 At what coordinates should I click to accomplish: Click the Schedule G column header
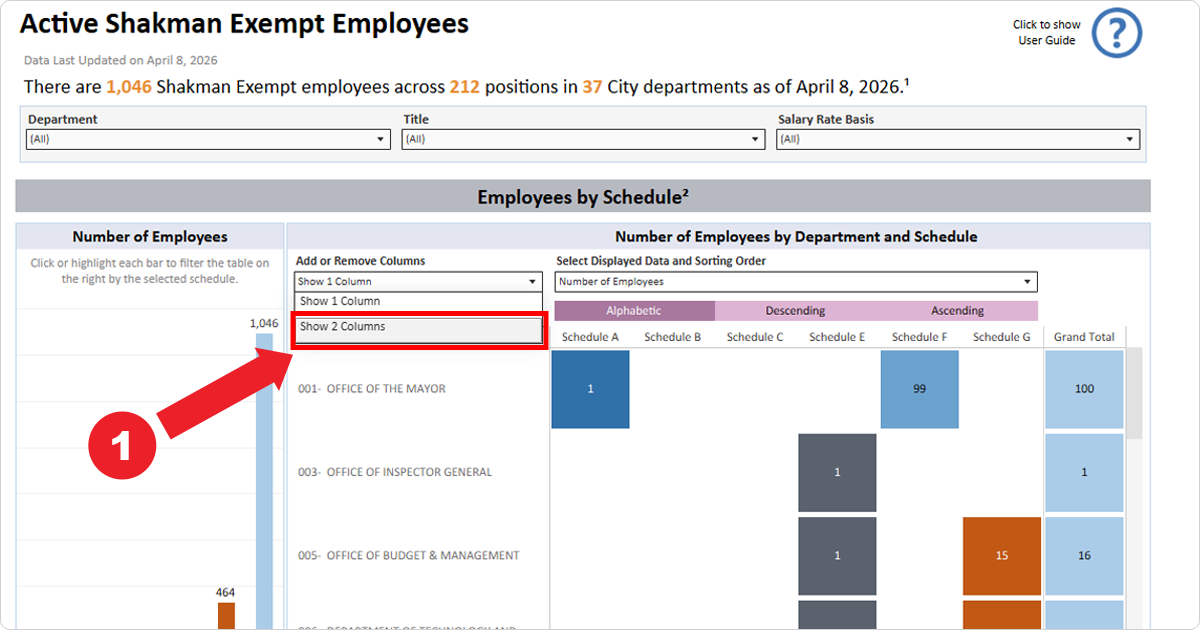pos(1001,337)
